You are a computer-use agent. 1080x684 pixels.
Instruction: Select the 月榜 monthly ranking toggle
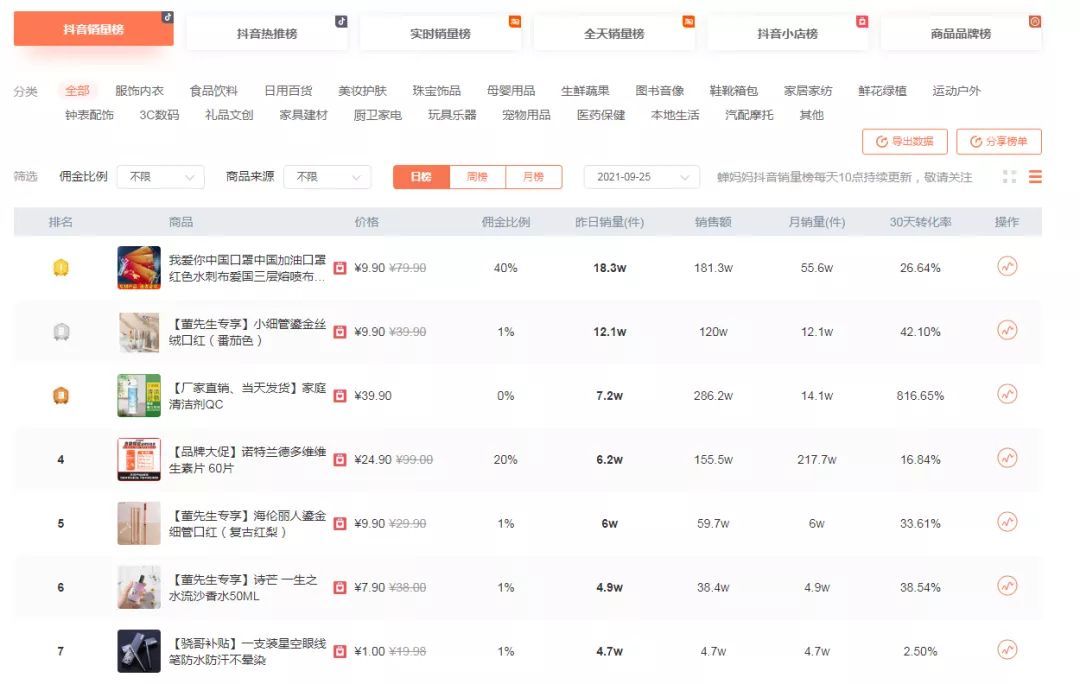tap(534, 177)
